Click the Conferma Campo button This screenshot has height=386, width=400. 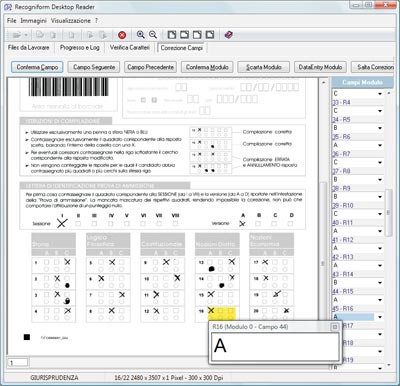pyautogui.click(x=37, y=67)
